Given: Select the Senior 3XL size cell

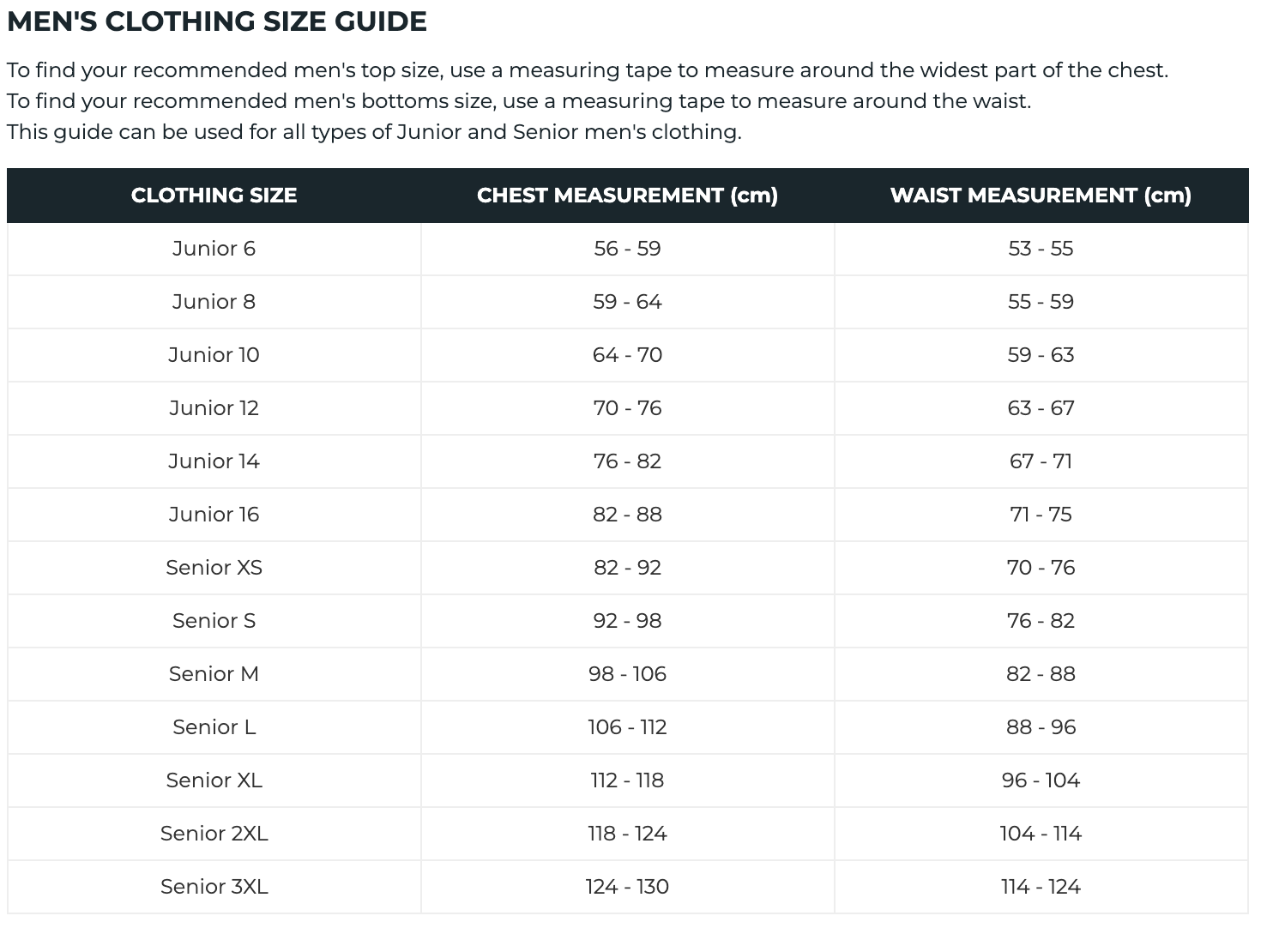Looking at the screenshot, I should (214, 887).
